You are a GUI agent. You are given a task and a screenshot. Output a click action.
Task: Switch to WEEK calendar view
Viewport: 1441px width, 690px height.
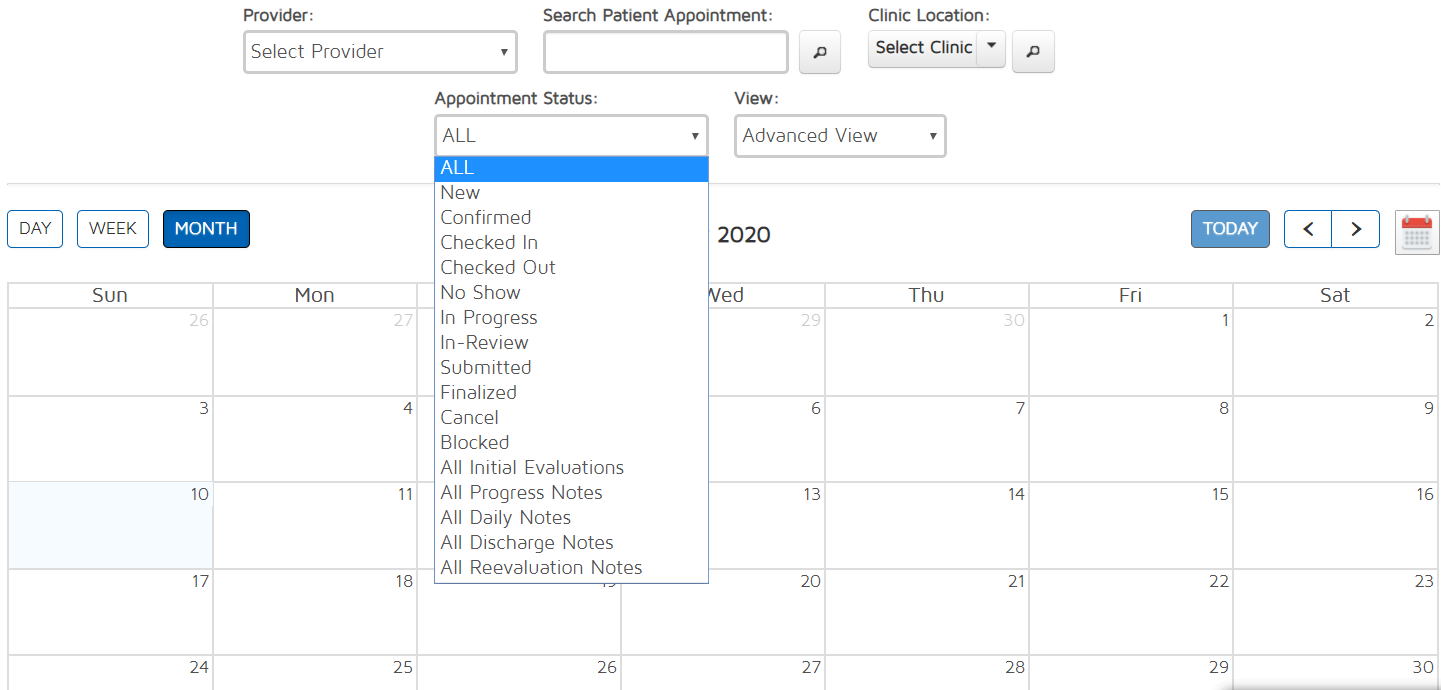pos(113,229)
